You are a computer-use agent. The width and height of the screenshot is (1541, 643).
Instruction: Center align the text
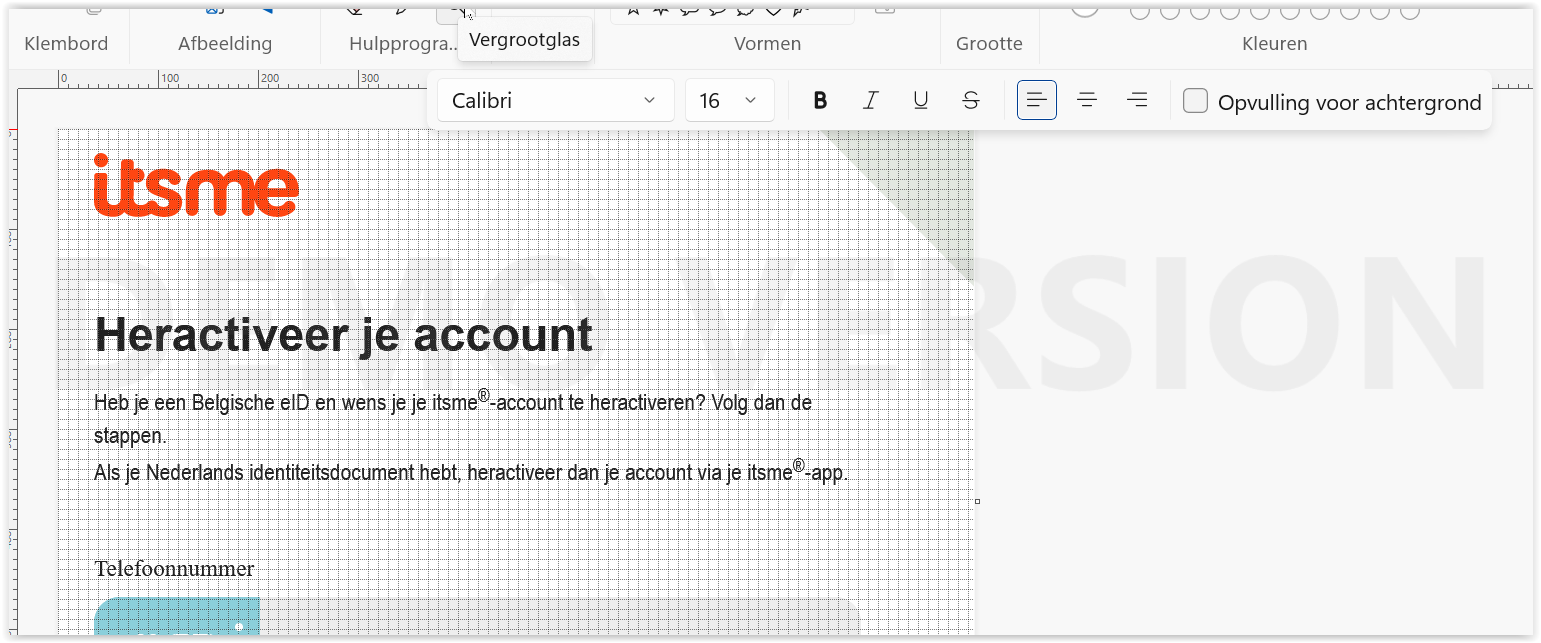[1087, 100]
